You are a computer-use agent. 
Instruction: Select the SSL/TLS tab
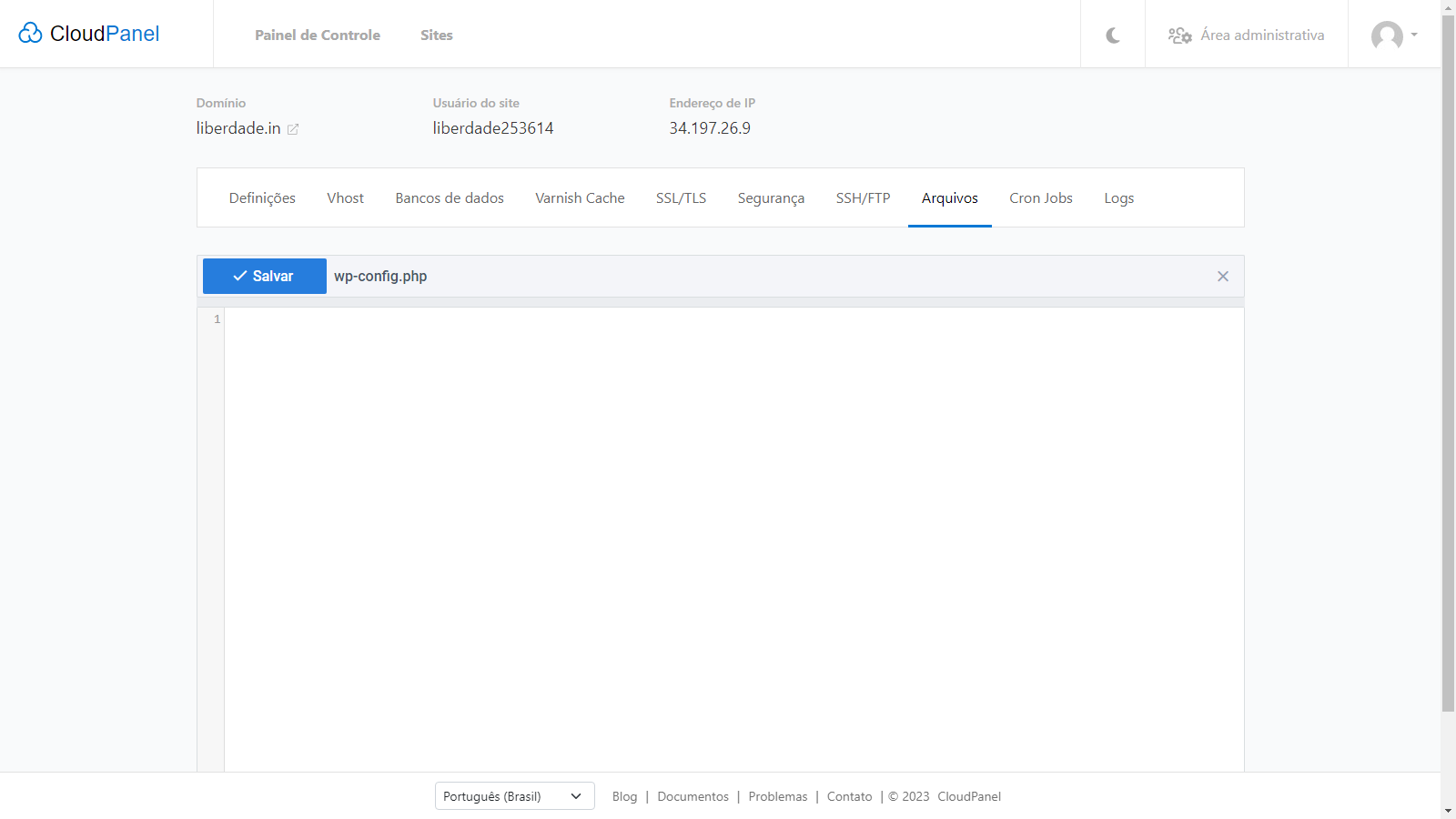[x=681, y=197]
